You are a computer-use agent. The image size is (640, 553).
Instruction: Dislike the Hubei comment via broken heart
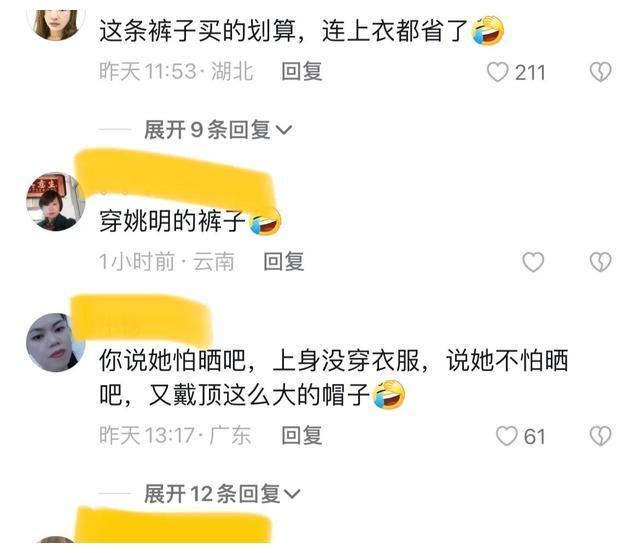coord(600,72)
